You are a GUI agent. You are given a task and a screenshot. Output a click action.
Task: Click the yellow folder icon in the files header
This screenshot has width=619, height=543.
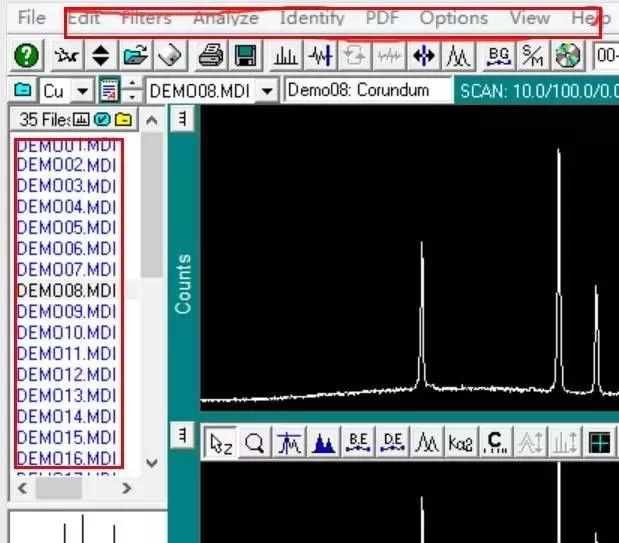coord(123,119)
